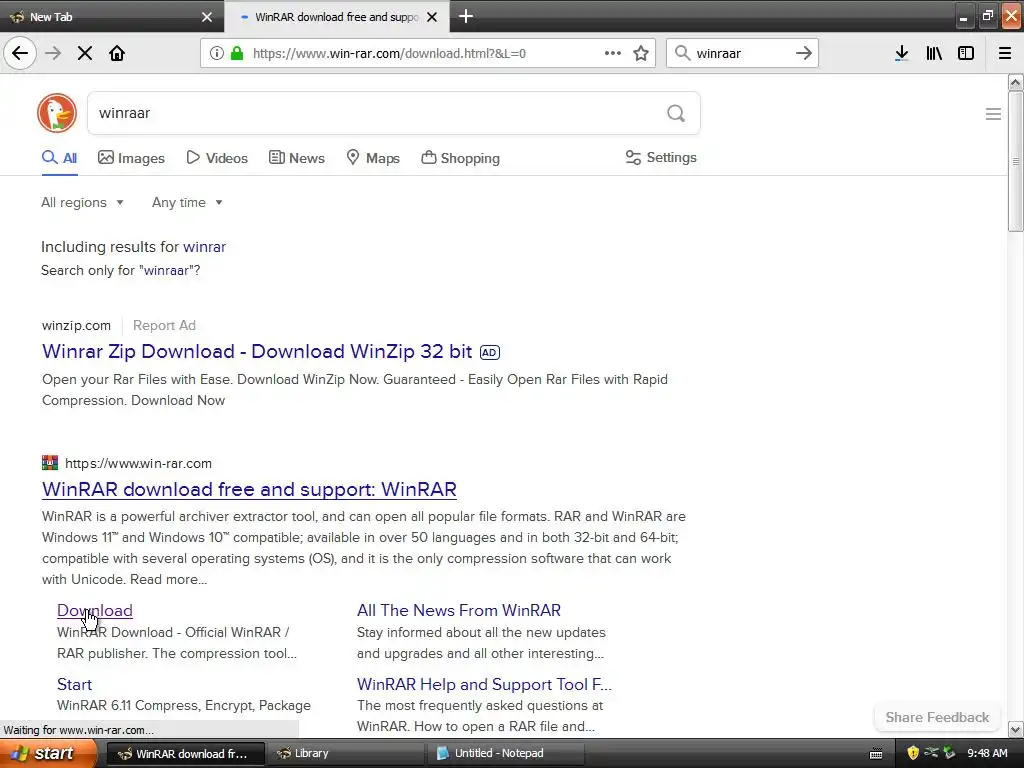The width and height of the screenshot is (1024, 768).
Task: Expand the Any time filter
Action: pos(187,202)
